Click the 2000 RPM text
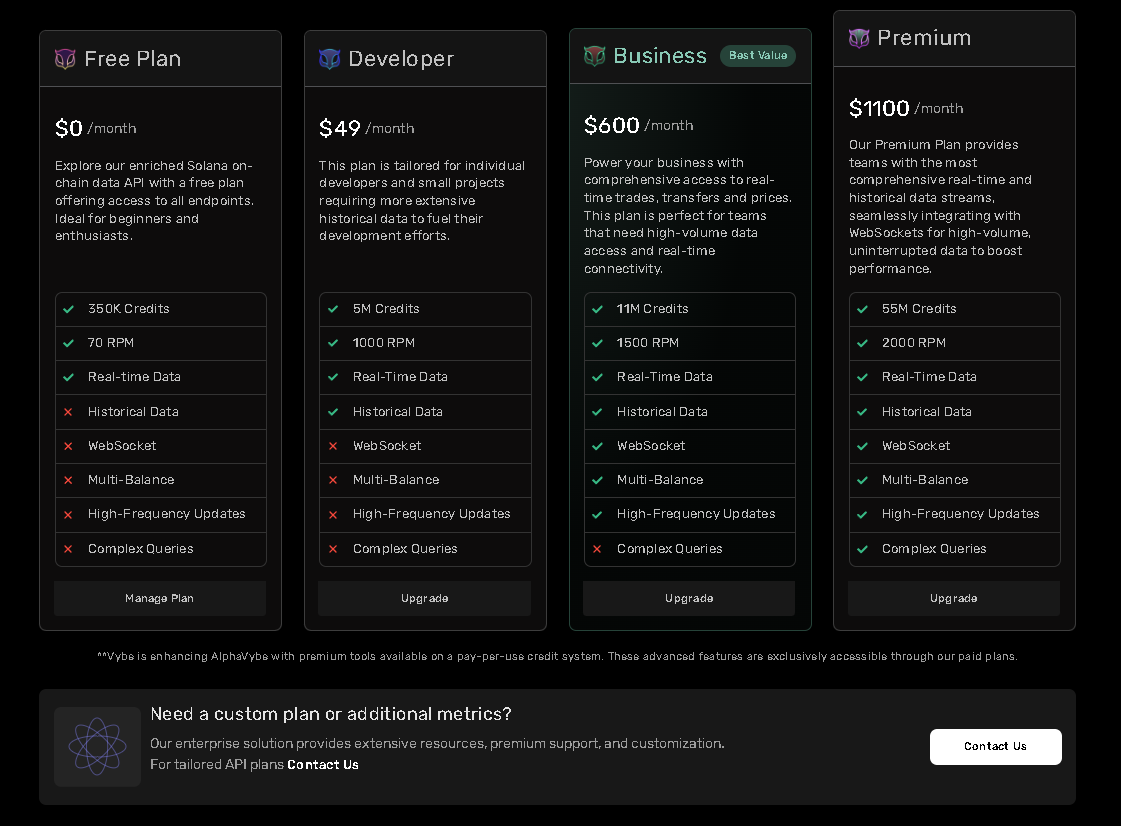The height and width of the screenshot is (826, 1121). pyautogui.click(x=914, y=343)
